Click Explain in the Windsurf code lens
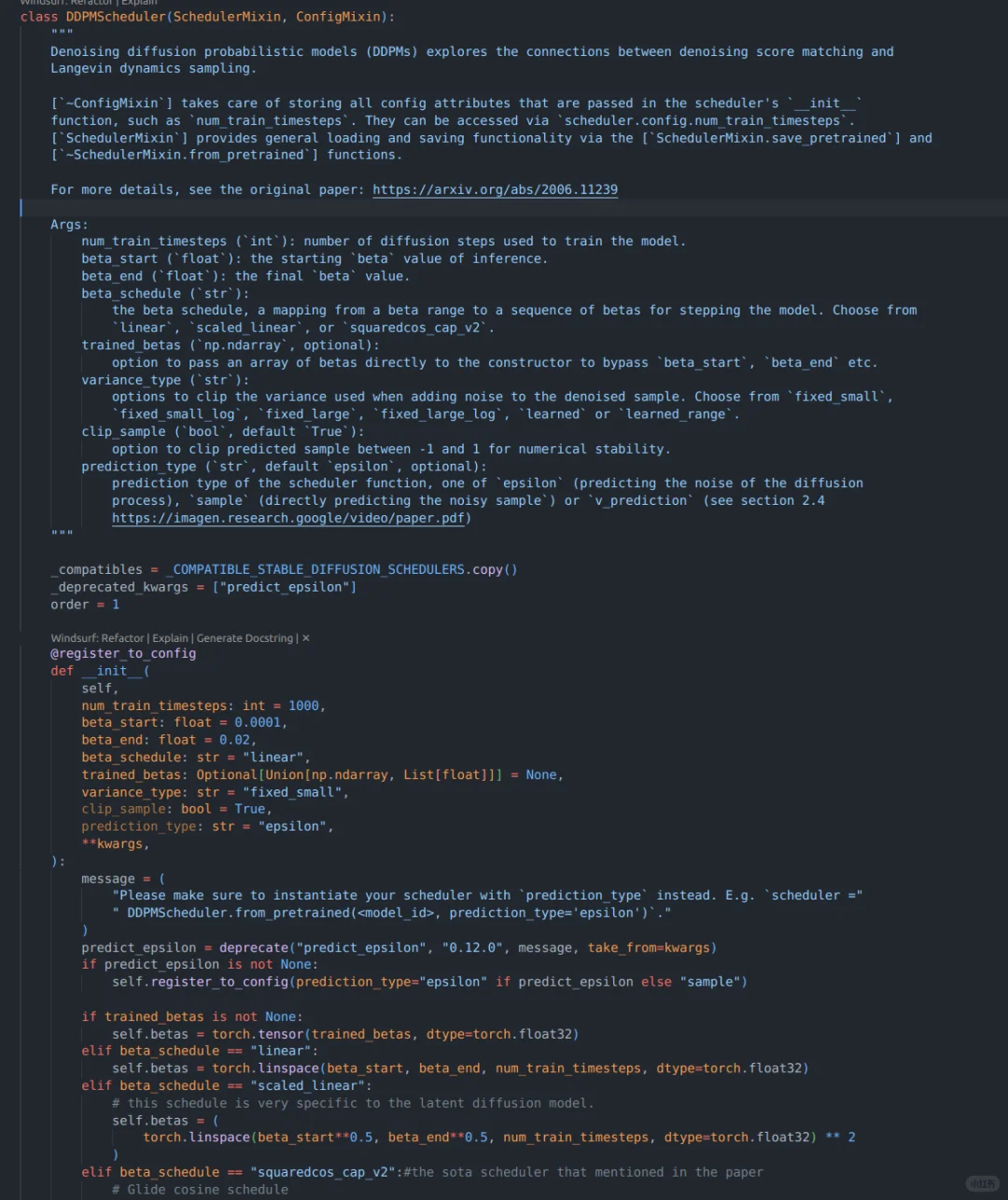Viewport: 1008px width, 1200px height. point(171,638)
